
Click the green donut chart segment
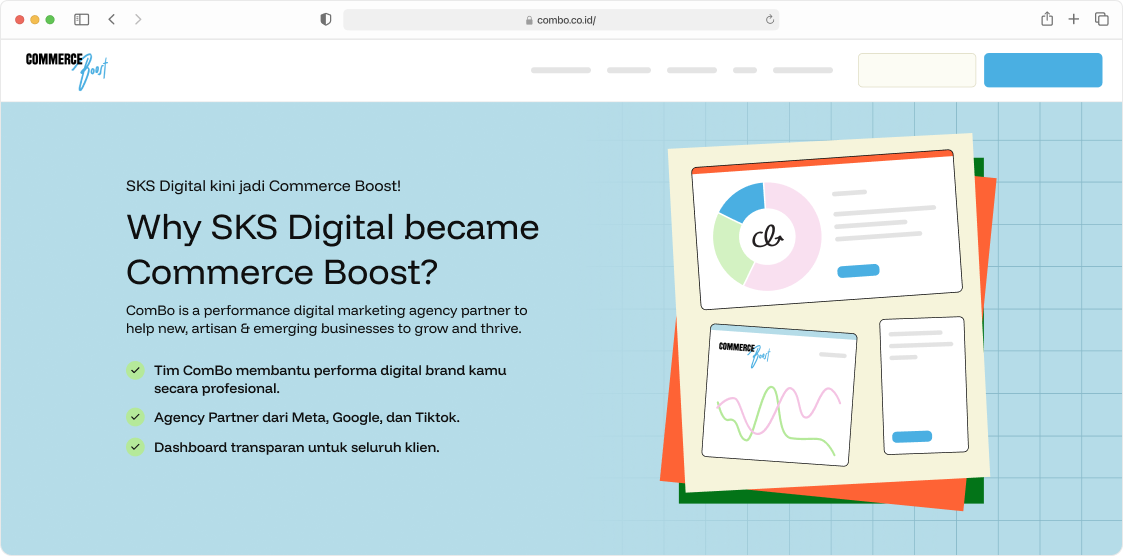(x=731, y=249)
